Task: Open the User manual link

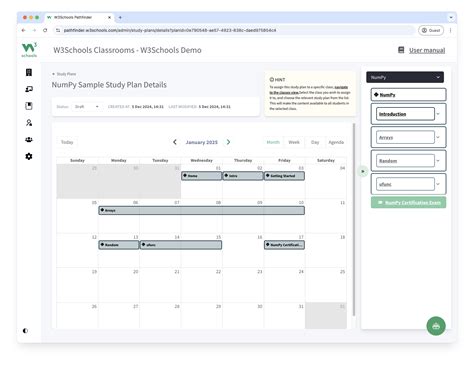Action: [x=427, y=50]
